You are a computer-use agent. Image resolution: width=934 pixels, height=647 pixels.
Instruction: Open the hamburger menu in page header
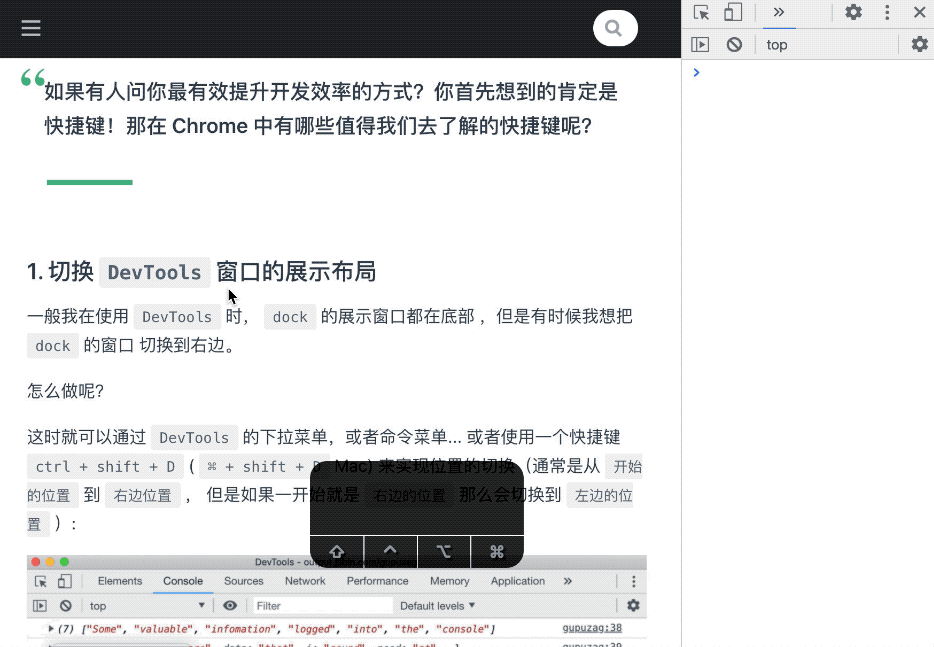[31, 28]
